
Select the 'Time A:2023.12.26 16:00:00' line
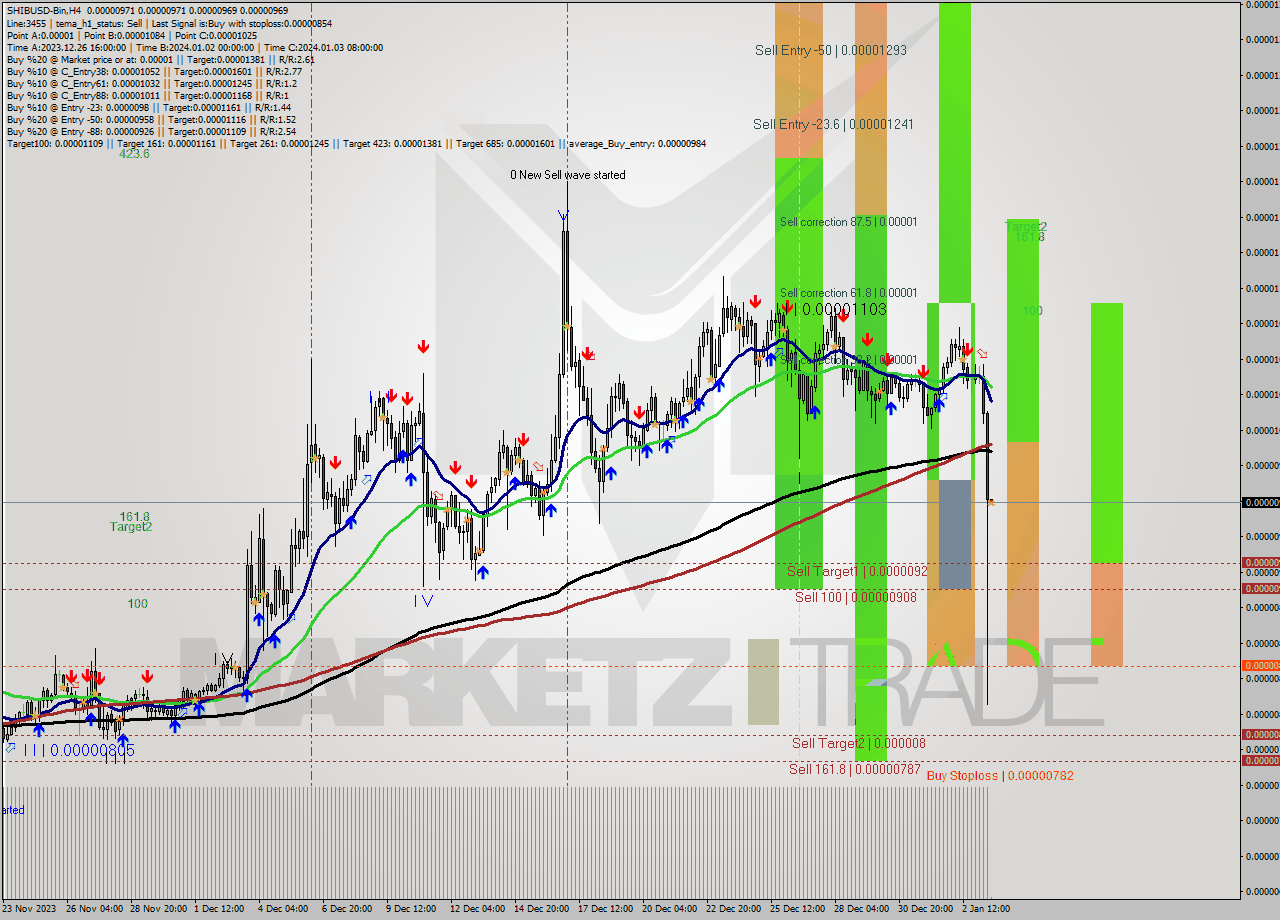(x=195, y=47)
